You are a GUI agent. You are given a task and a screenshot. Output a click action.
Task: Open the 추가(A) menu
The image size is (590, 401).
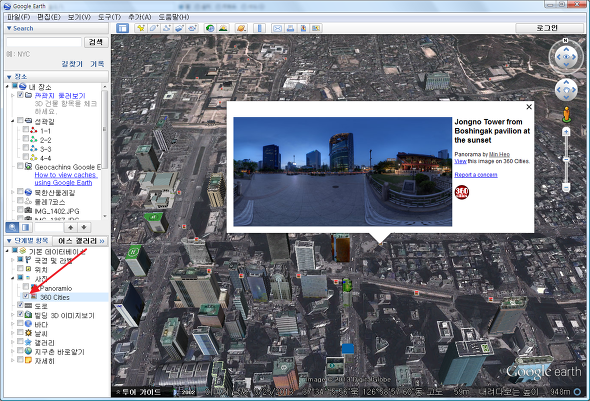(x=140, y=17)
